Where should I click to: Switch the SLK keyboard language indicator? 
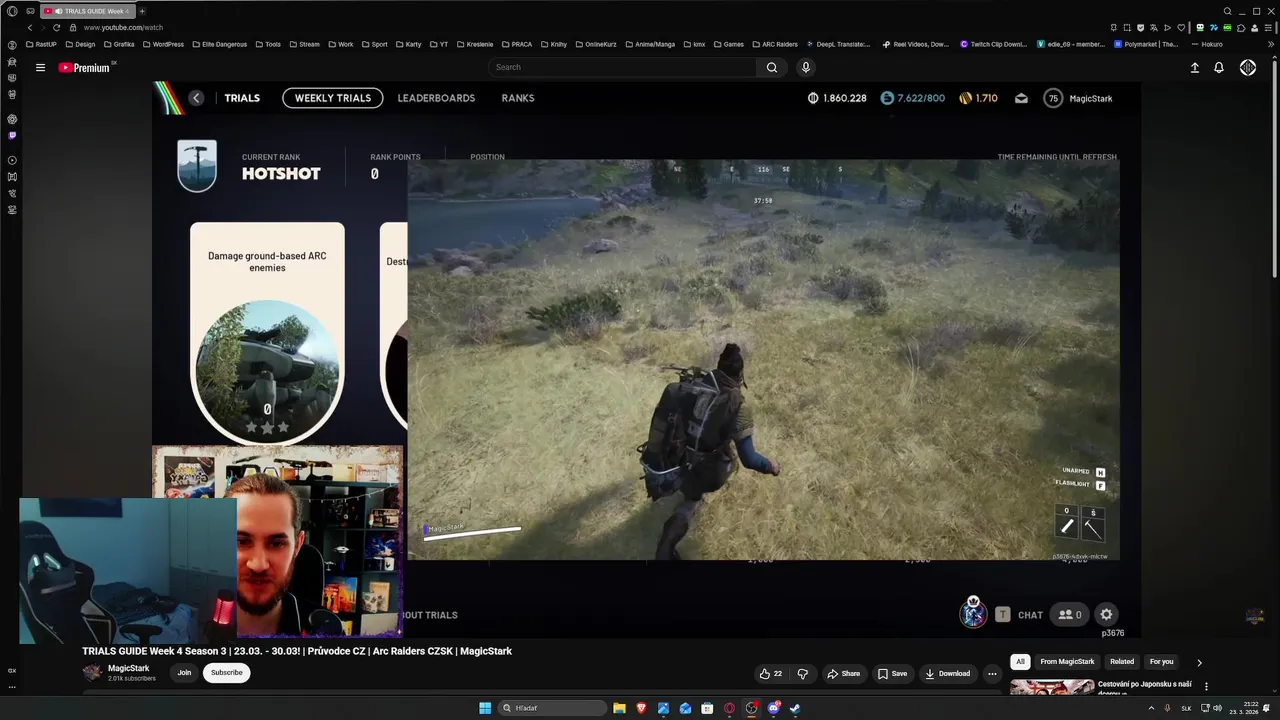(1186, 708)
